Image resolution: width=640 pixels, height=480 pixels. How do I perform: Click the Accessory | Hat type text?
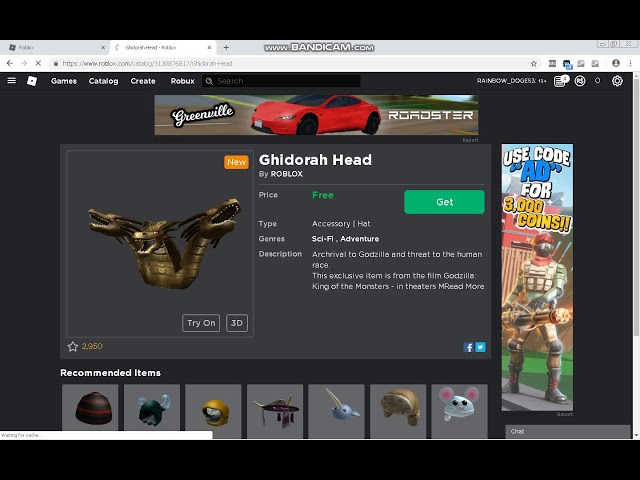(341, 224)
